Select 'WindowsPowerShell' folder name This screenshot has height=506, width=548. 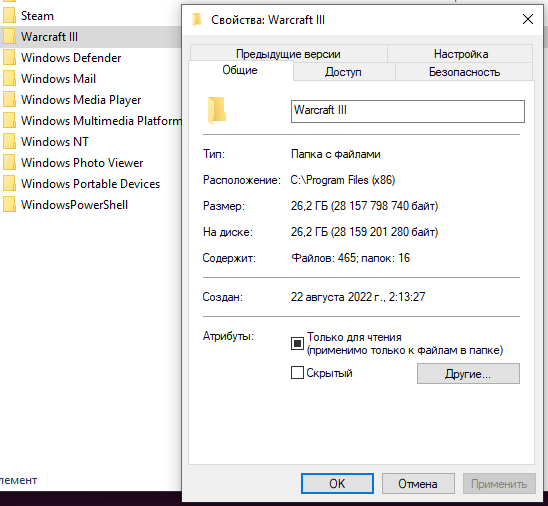[74, 204]
